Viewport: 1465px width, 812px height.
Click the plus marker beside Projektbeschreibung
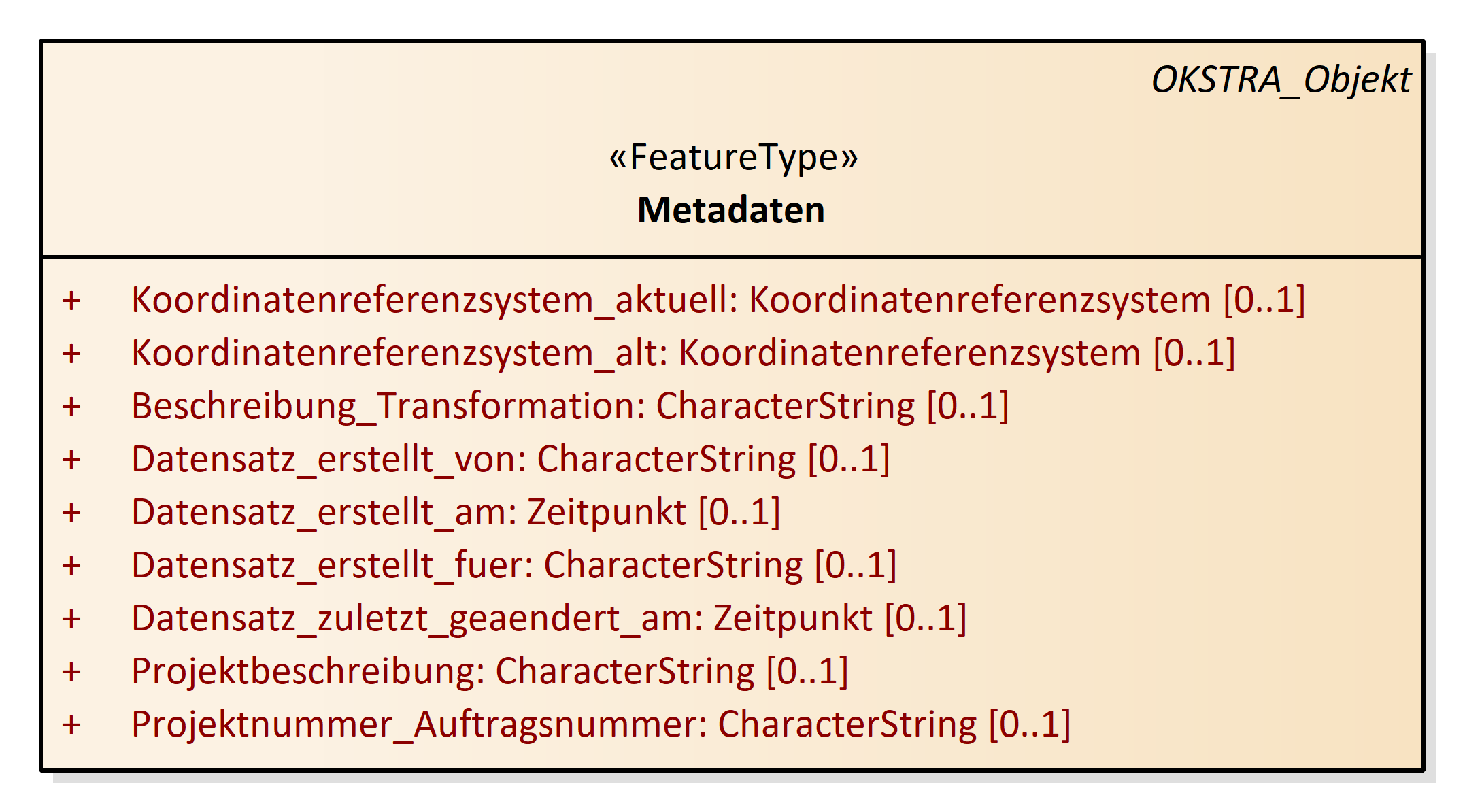(x=71, y=672)
